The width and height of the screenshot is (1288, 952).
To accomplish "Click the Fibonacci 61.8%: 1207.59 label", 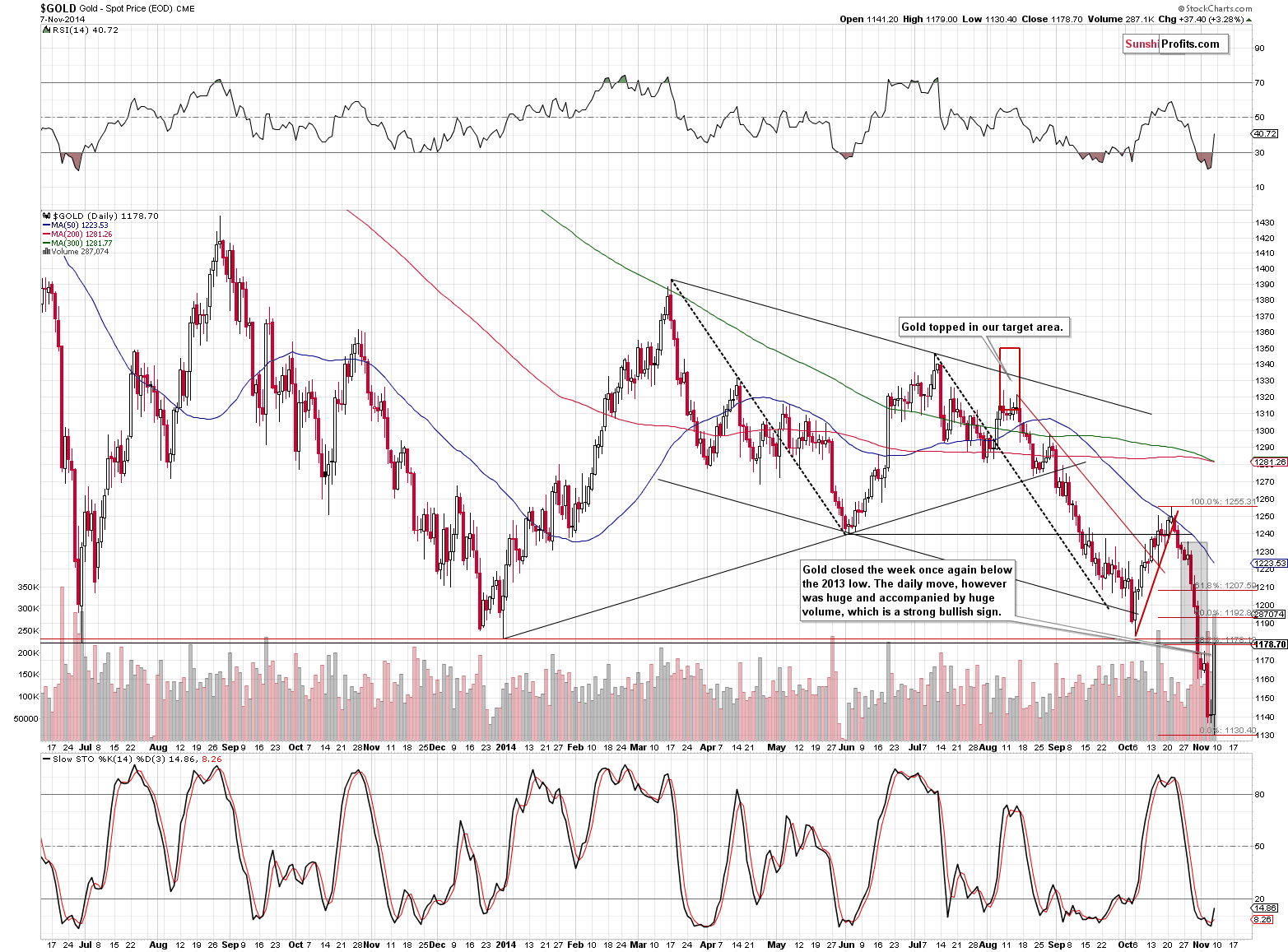I will pos(1224,586).
